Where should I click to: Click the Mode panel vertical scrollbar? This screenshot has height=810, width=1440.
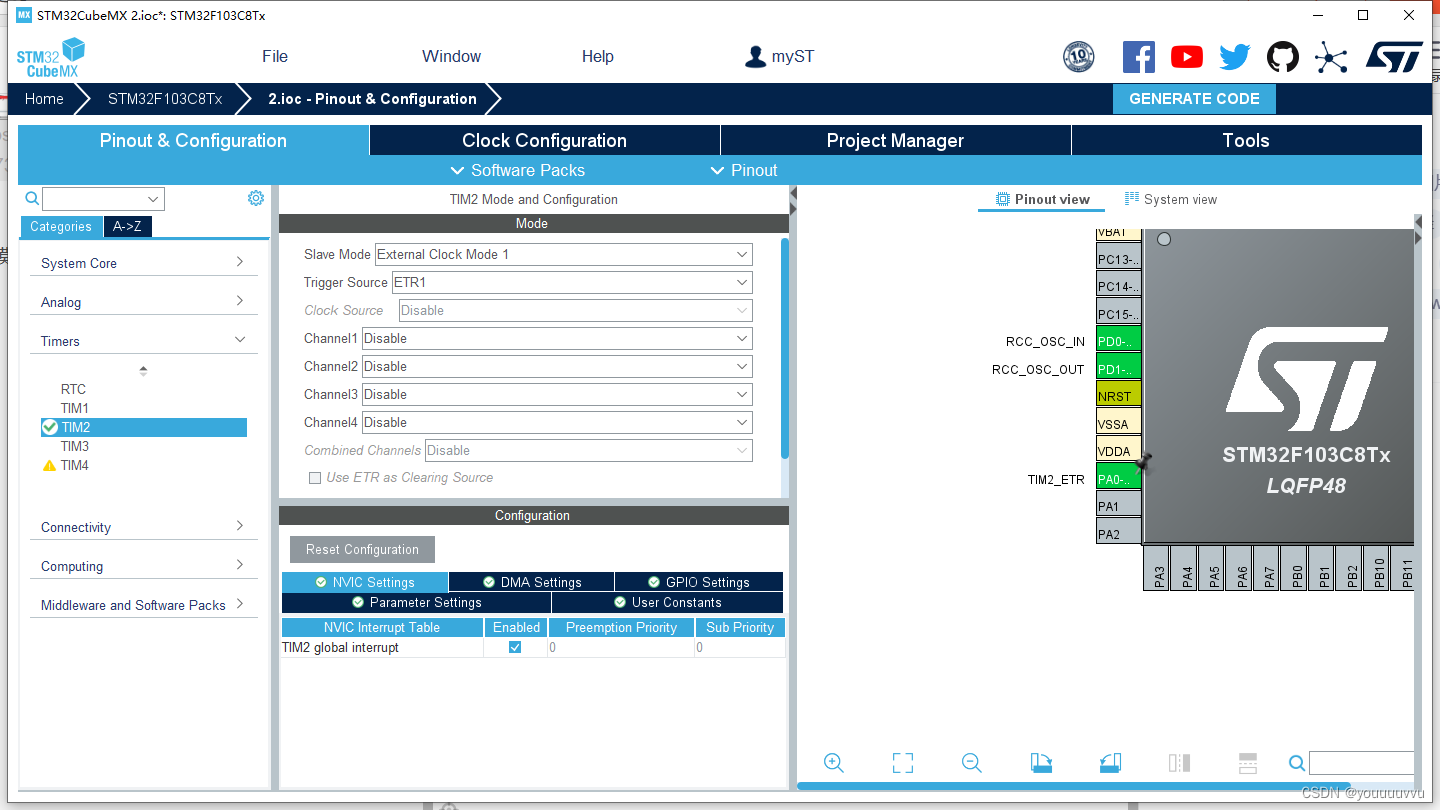pyautogui.click(x=785, y=348)
